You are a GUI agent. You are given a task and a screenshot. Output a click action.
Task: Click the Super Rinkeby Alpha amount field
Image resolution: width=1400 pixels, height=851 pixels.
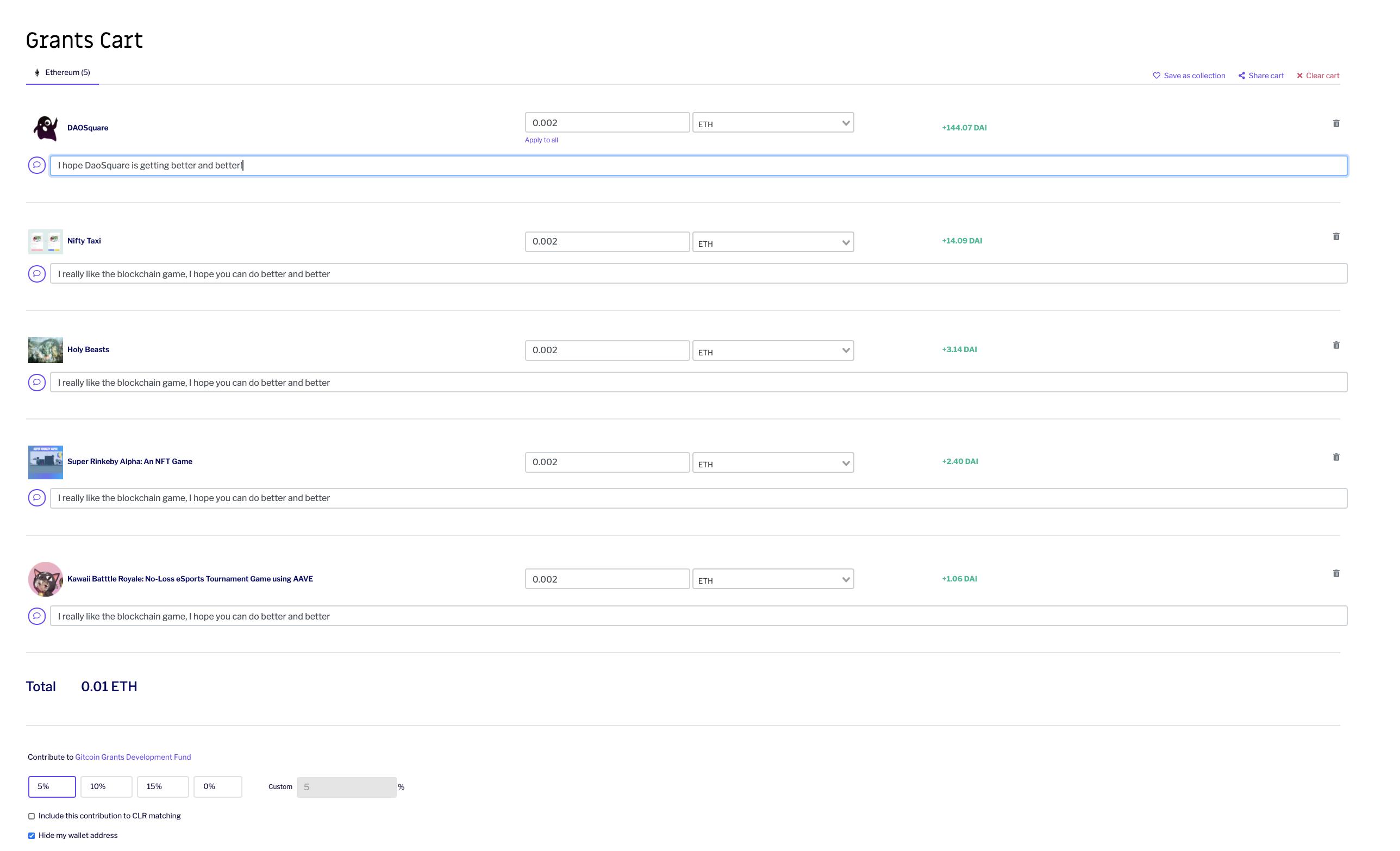point(607,462)
